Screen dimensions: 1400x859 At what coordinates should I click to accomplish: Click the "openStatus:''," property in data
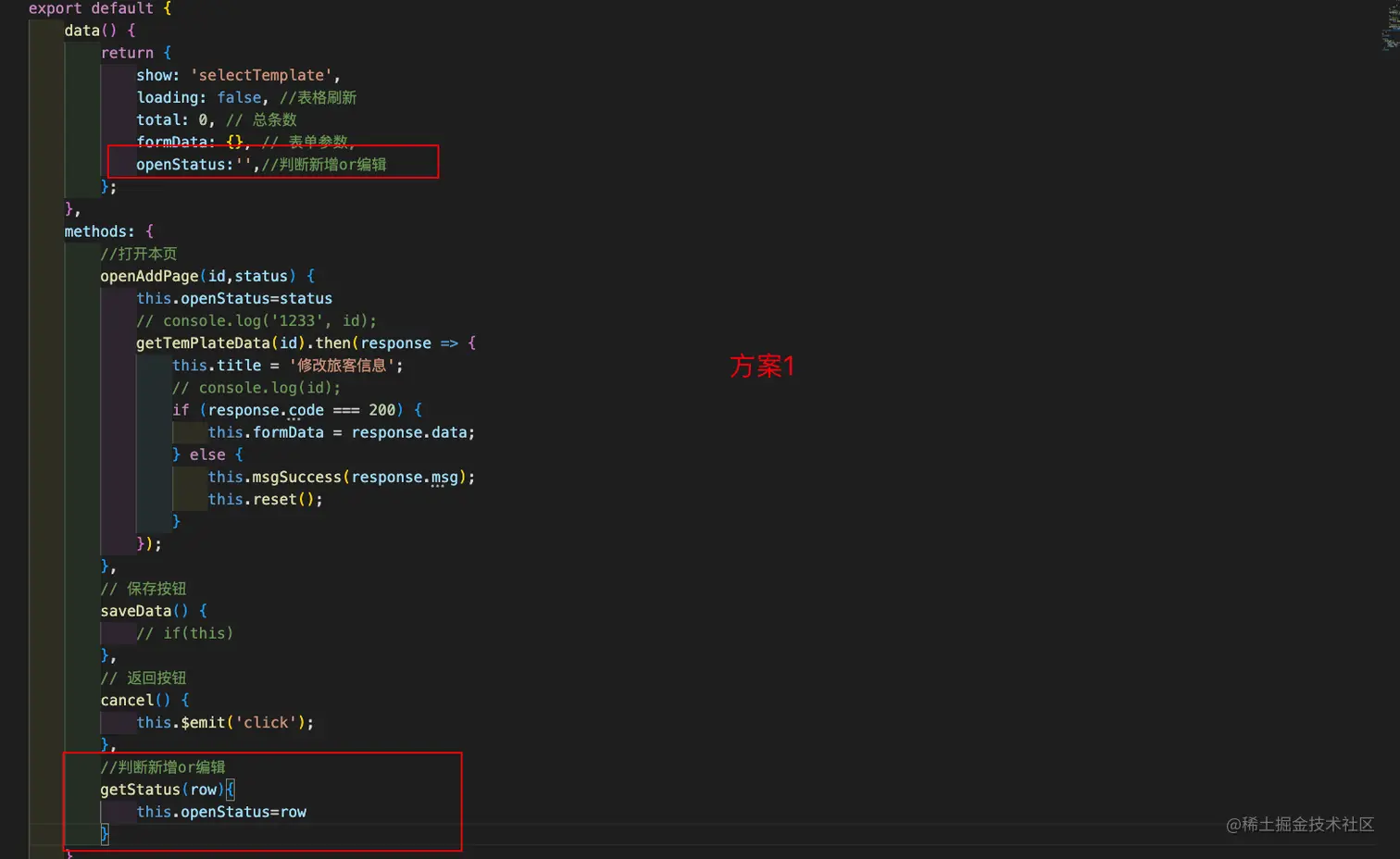click(x=198, y=165)
